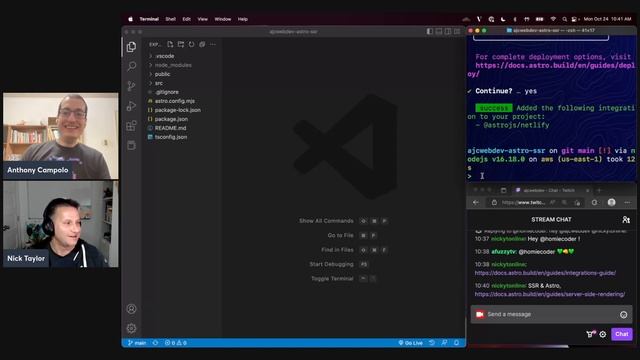The width and height of the screenshot is (640, 360).
Task: Click New File icon in Explorer header
Action: [x=170, y=44]
